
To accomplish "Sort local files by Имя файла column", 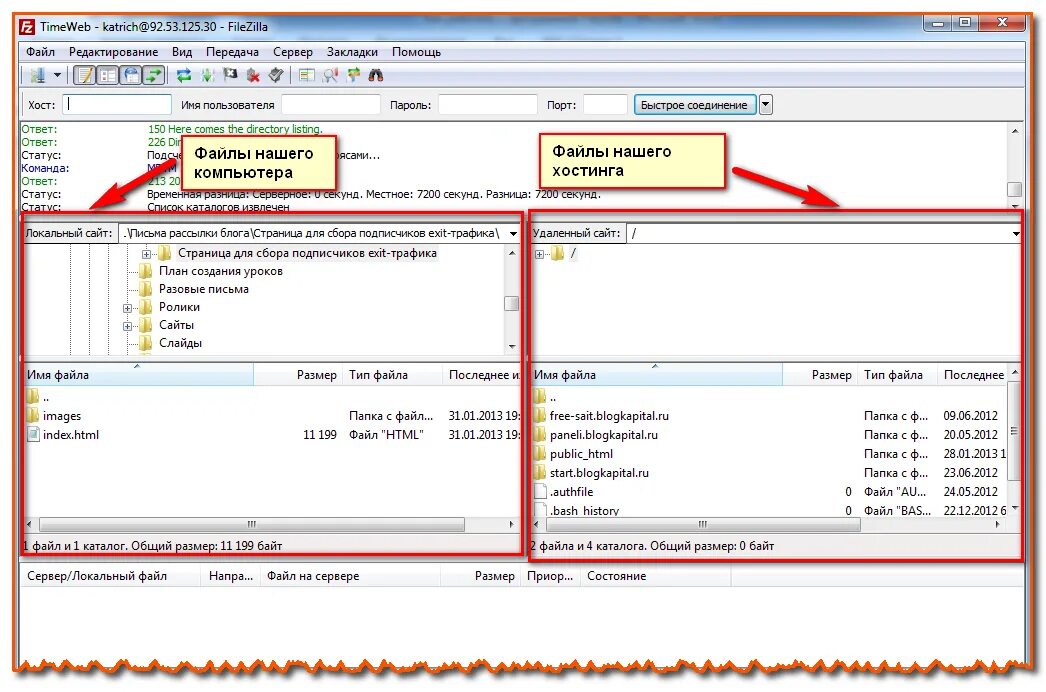I will [139, 375].
